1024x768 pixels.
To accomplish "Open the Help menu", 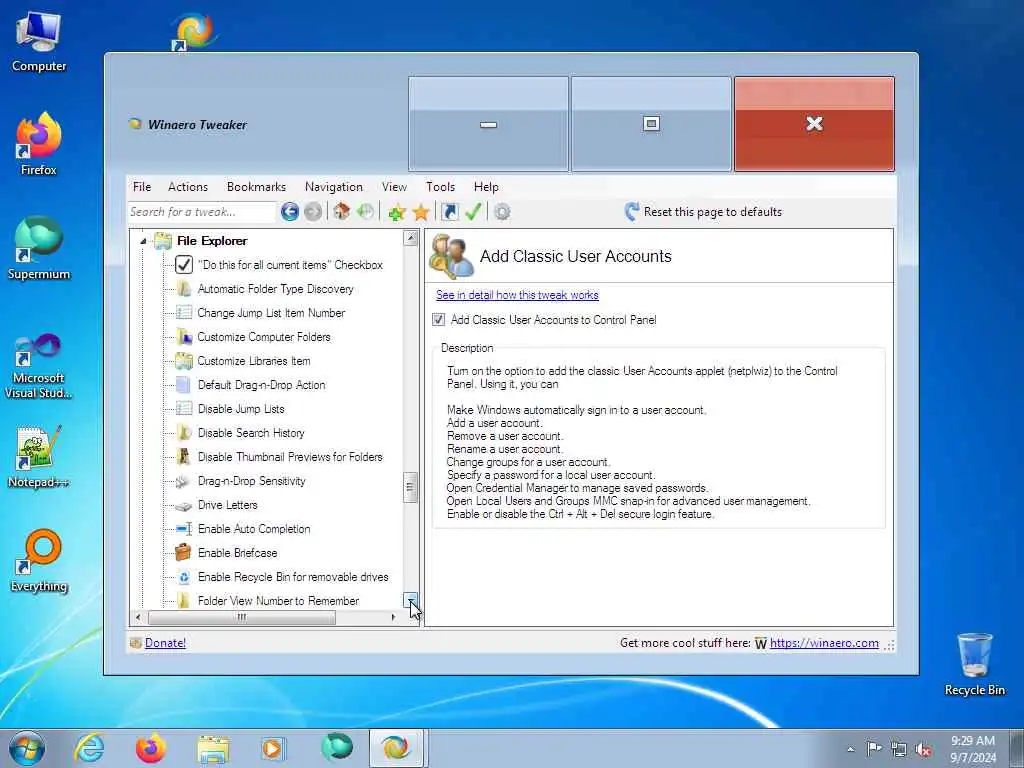I will 486,187.
